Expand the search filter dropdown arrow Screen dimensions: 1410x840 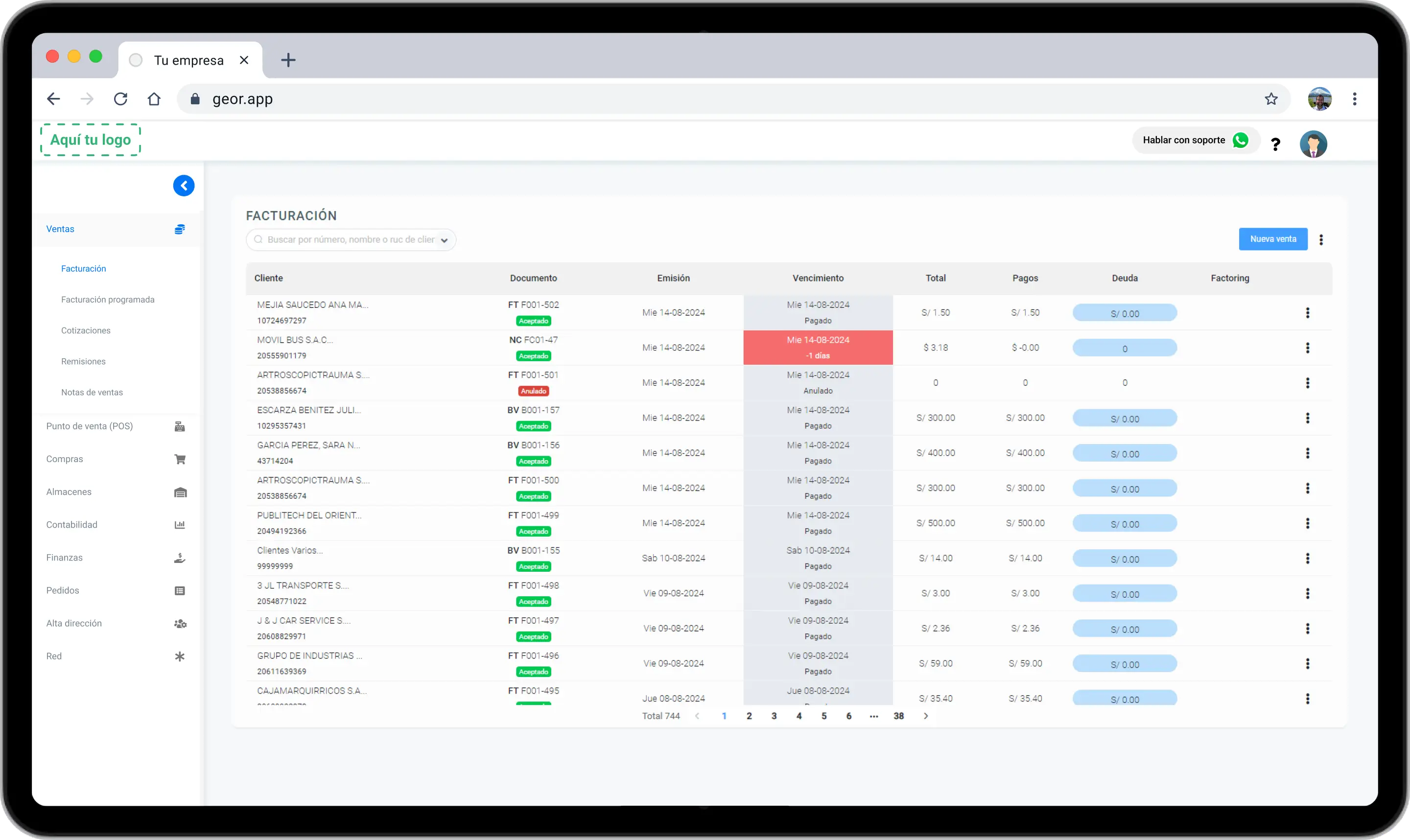point(445,240)
